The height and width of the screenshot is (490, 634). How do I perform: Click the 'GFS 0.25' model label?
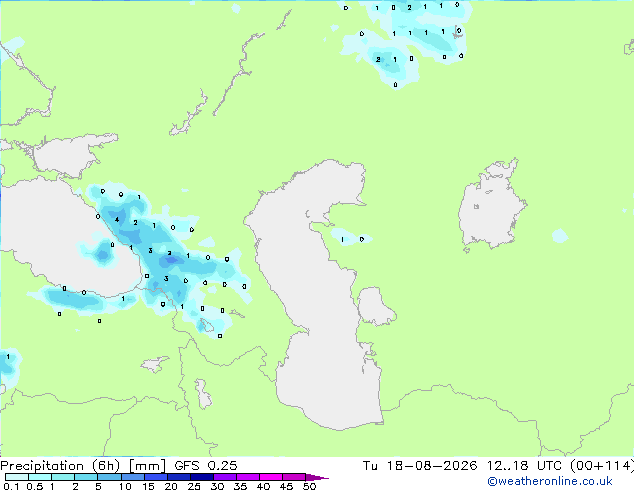pyautogui.click(x=206, y=466)
